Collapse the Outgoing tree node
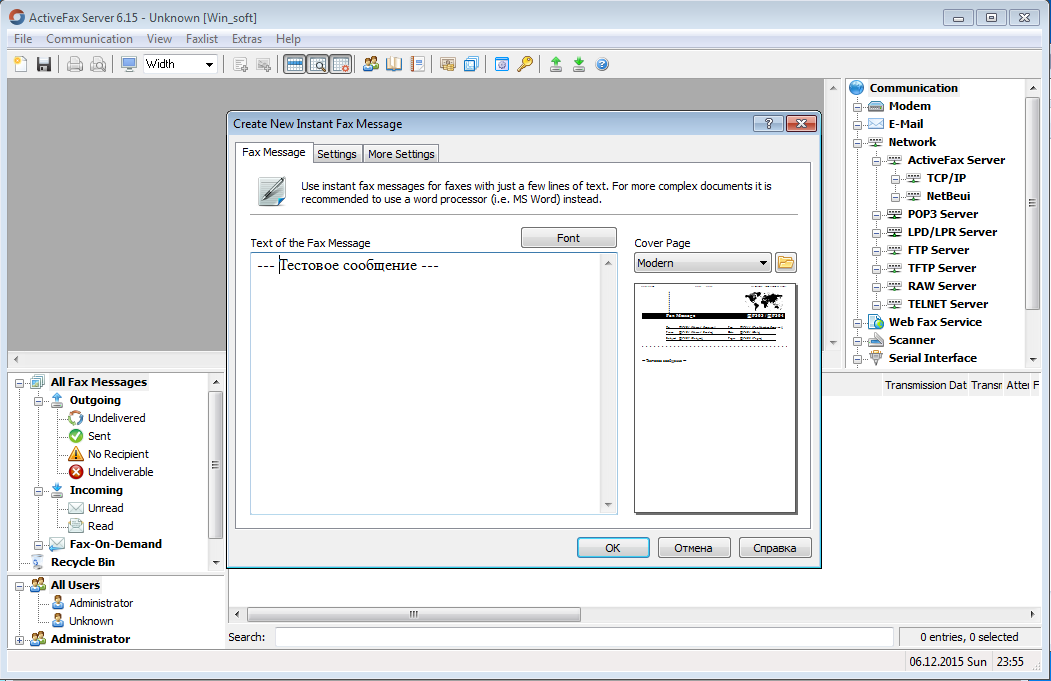Viewport: 1051px width, 681px height. [38, 401]
